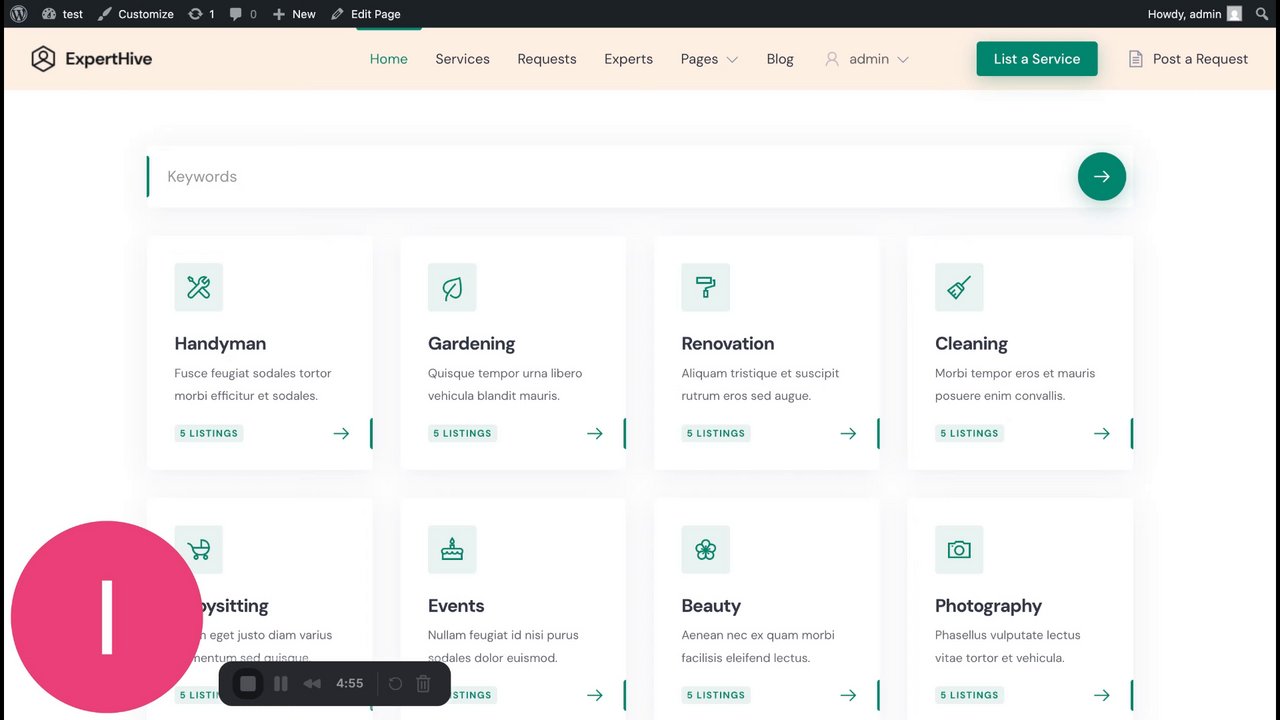
Task: Click text "Nullam feugiat id nisi purus"
Action: click(x=503, y=635)
